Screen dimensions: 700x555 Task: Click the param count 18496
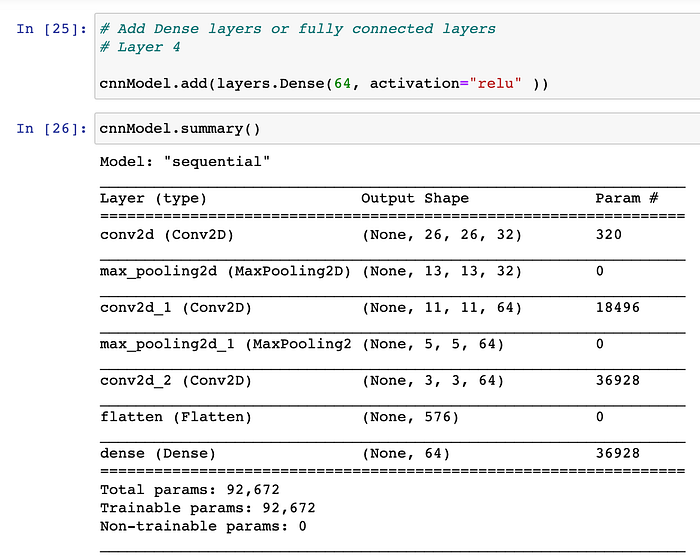click(618, 308)
